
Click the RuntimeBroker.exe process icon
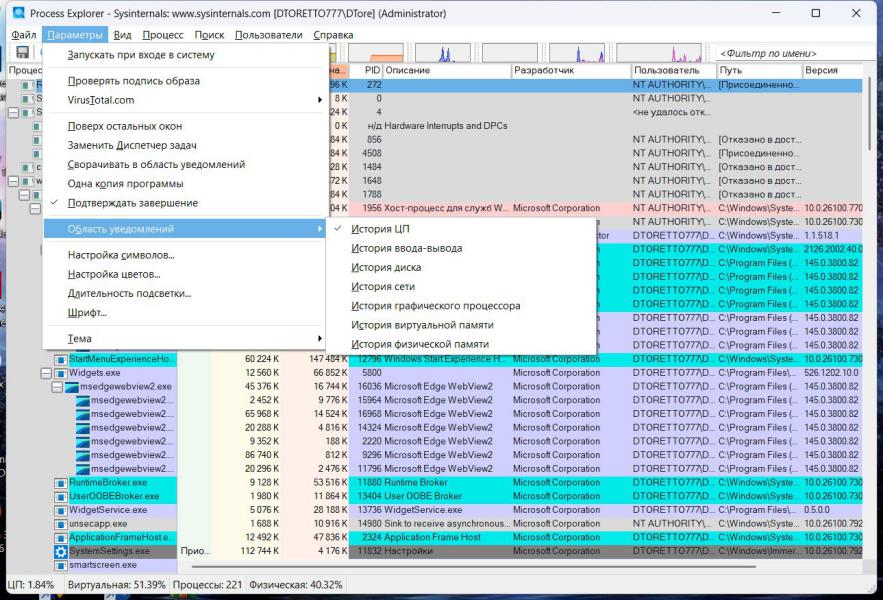tap(61, 482)
